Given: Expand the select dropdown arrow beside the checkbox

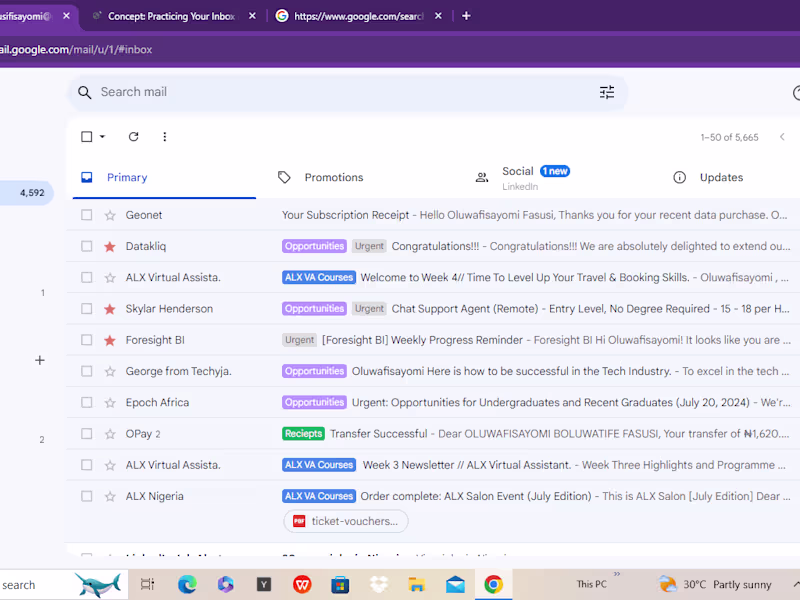Looking at the screenshot, I should click(x=102, y=137).
